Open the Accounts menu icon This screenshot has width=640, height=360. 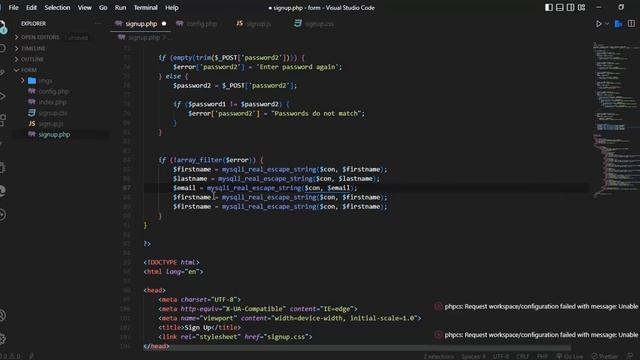(2, 315)
